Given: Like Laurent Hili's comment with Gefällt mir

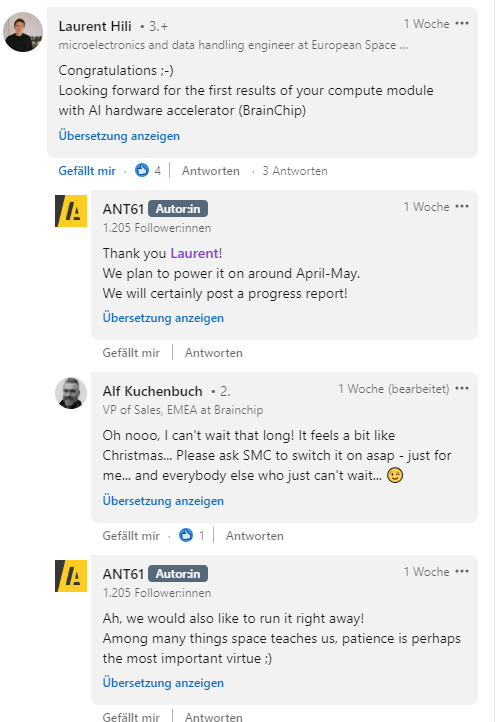Looking at the screenshot, I should click(x=87, y=171).
